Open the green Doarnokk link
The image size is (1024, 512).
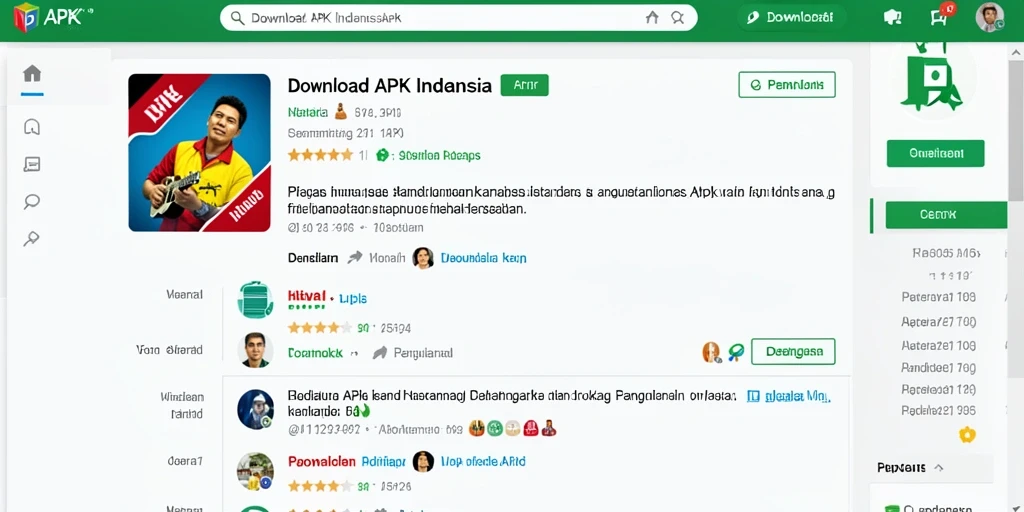(315, 353)
